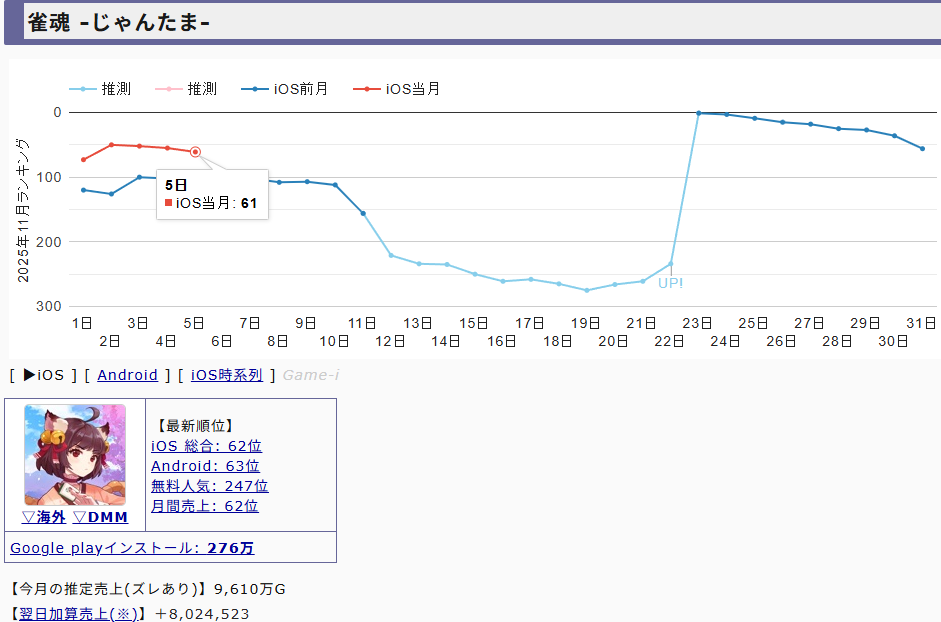The height and width of the screenshot is (622, 941).
Task: Switch to the Android ranking tab
Action: point(127,375)
